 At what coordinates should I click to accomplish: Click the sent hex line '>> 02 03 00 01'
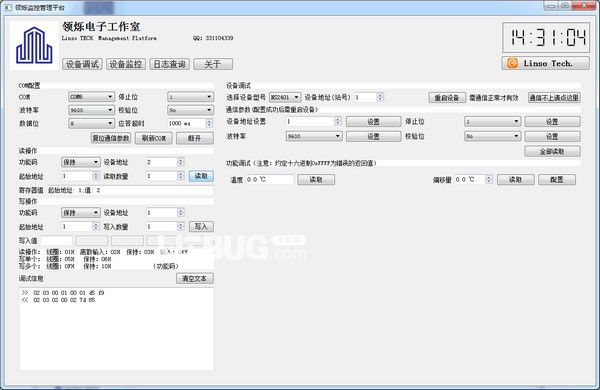point(63,293)
